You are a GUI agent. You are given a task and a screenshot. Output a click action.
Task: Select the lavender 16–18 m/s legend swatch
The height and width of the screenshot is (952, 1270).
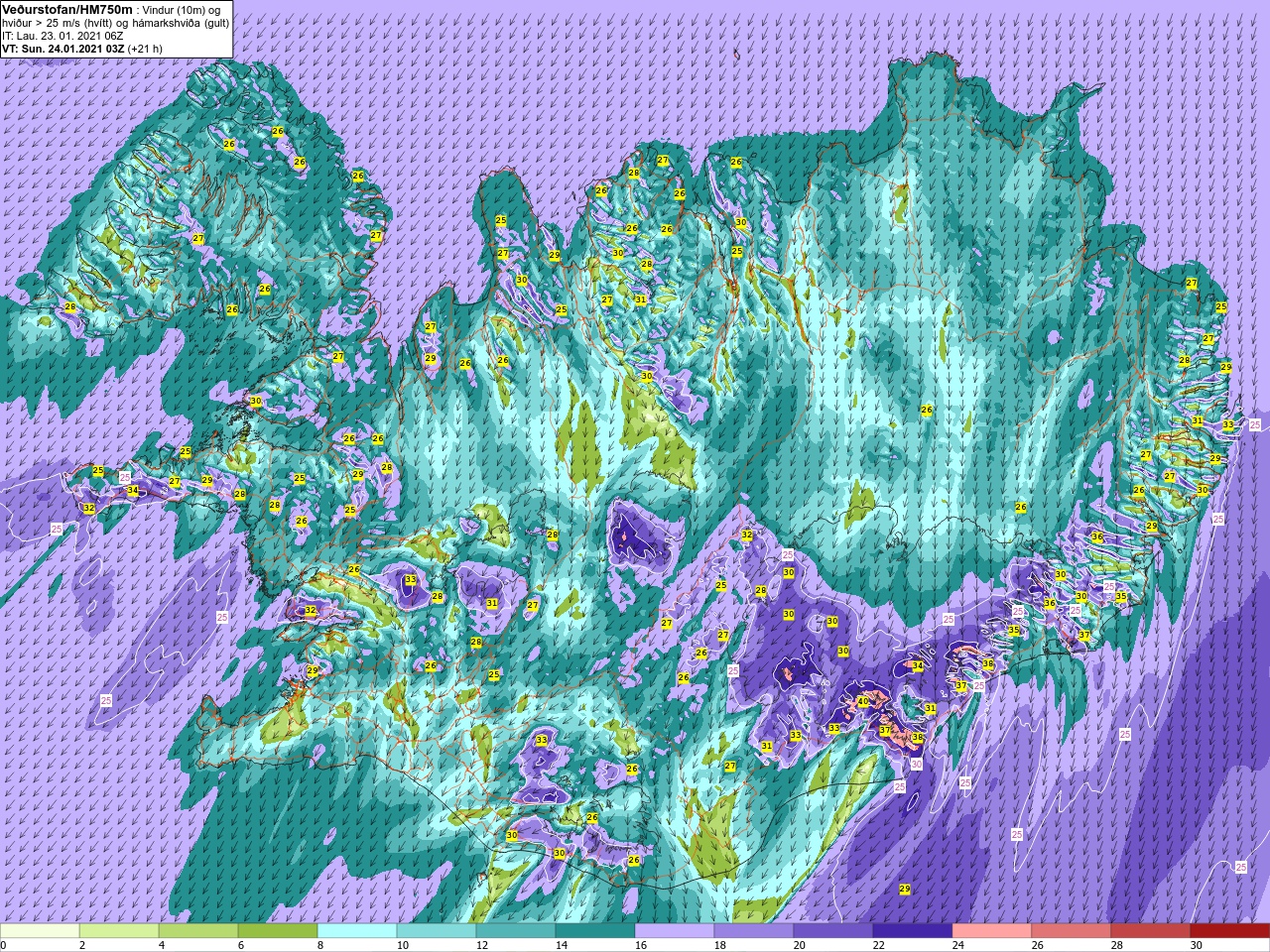tap(675, 931)
